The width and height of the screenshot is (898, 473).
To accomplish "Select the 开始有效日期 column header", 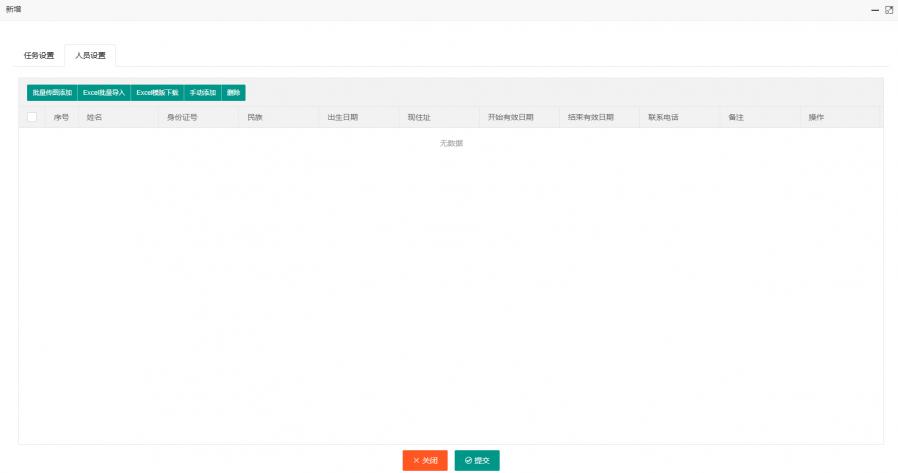I will tap(510, 117).
